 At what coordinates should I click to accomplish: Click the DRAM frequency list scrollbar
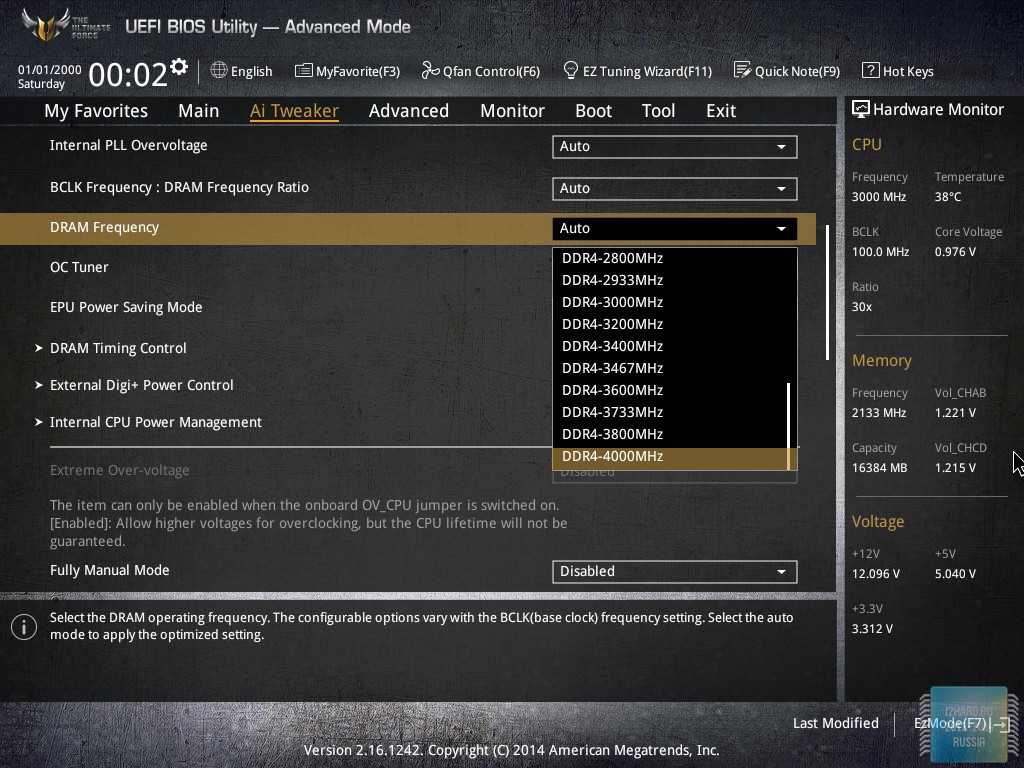pos(790,420)
